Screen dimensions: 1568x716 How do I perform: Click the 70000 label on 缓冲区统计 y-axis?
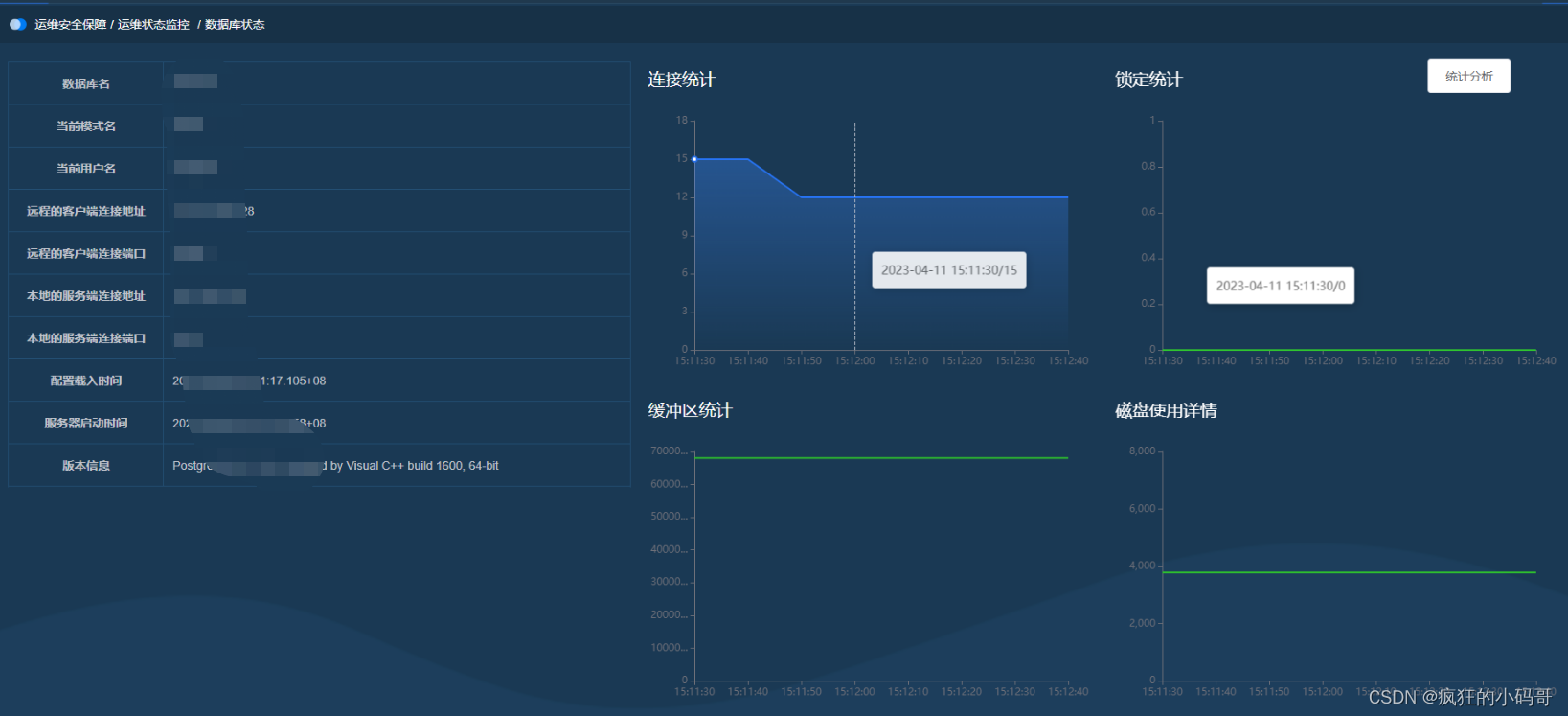[x=668, y=450]
